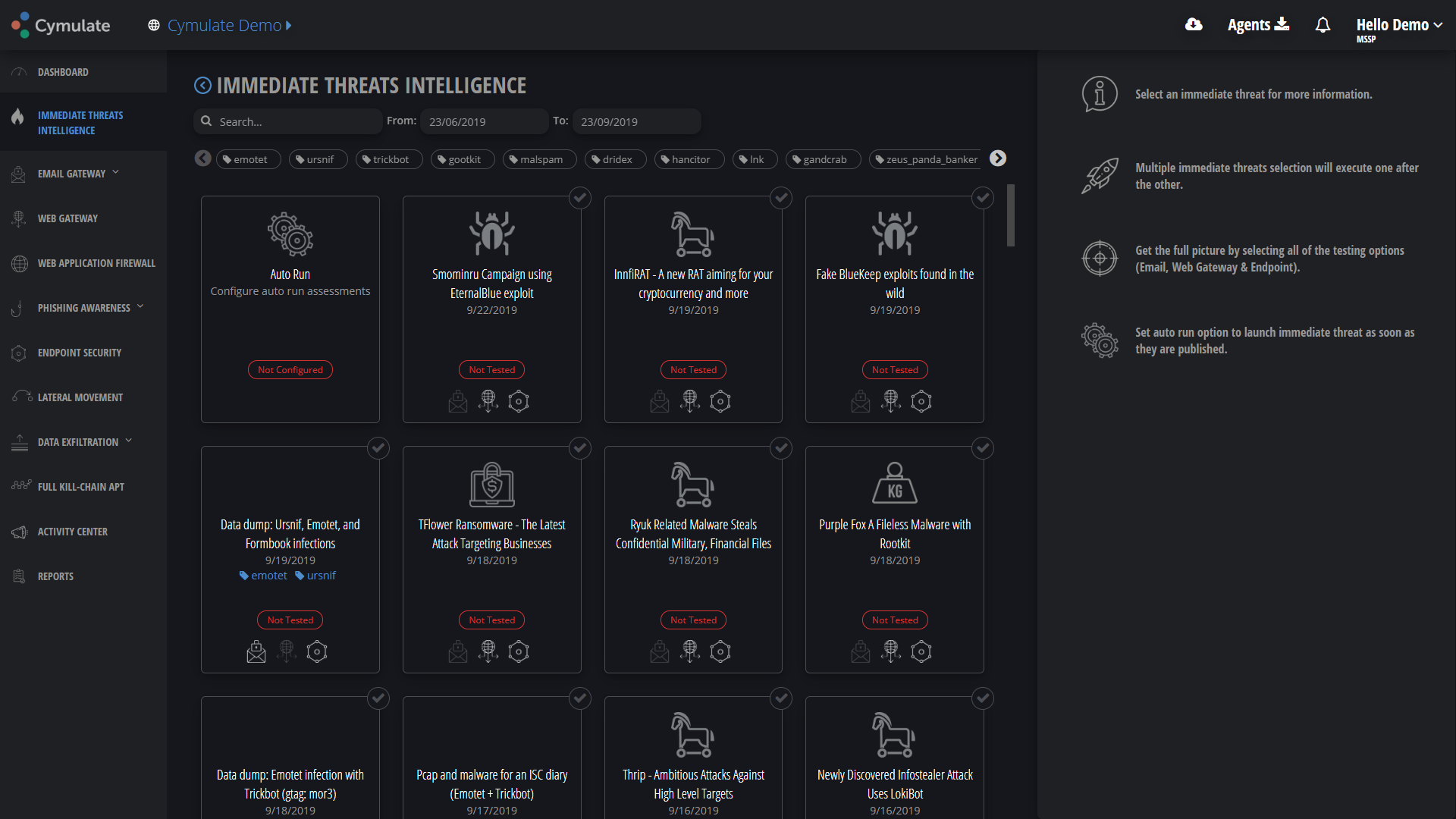Select Ryuk Related Malware threat checkmark
The image size is (1456, 819).
tap(781, 448)
